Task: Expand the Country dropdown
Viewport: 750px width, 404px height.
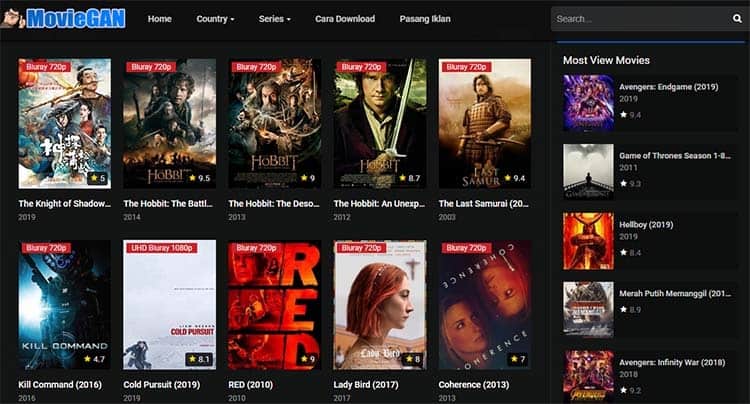Action: pos(215,19)
